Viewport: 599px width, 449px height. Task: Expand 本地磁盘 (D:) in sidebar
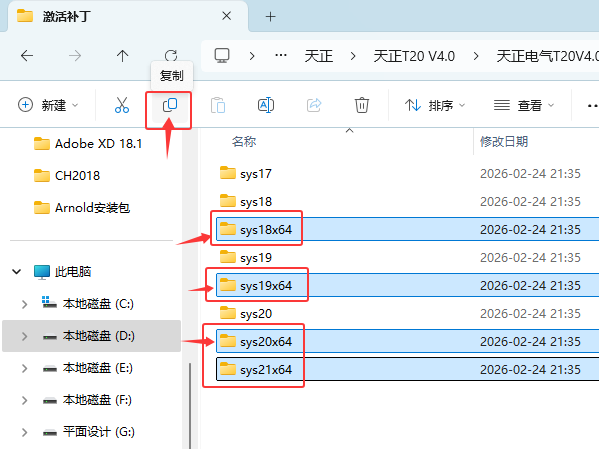24,336
